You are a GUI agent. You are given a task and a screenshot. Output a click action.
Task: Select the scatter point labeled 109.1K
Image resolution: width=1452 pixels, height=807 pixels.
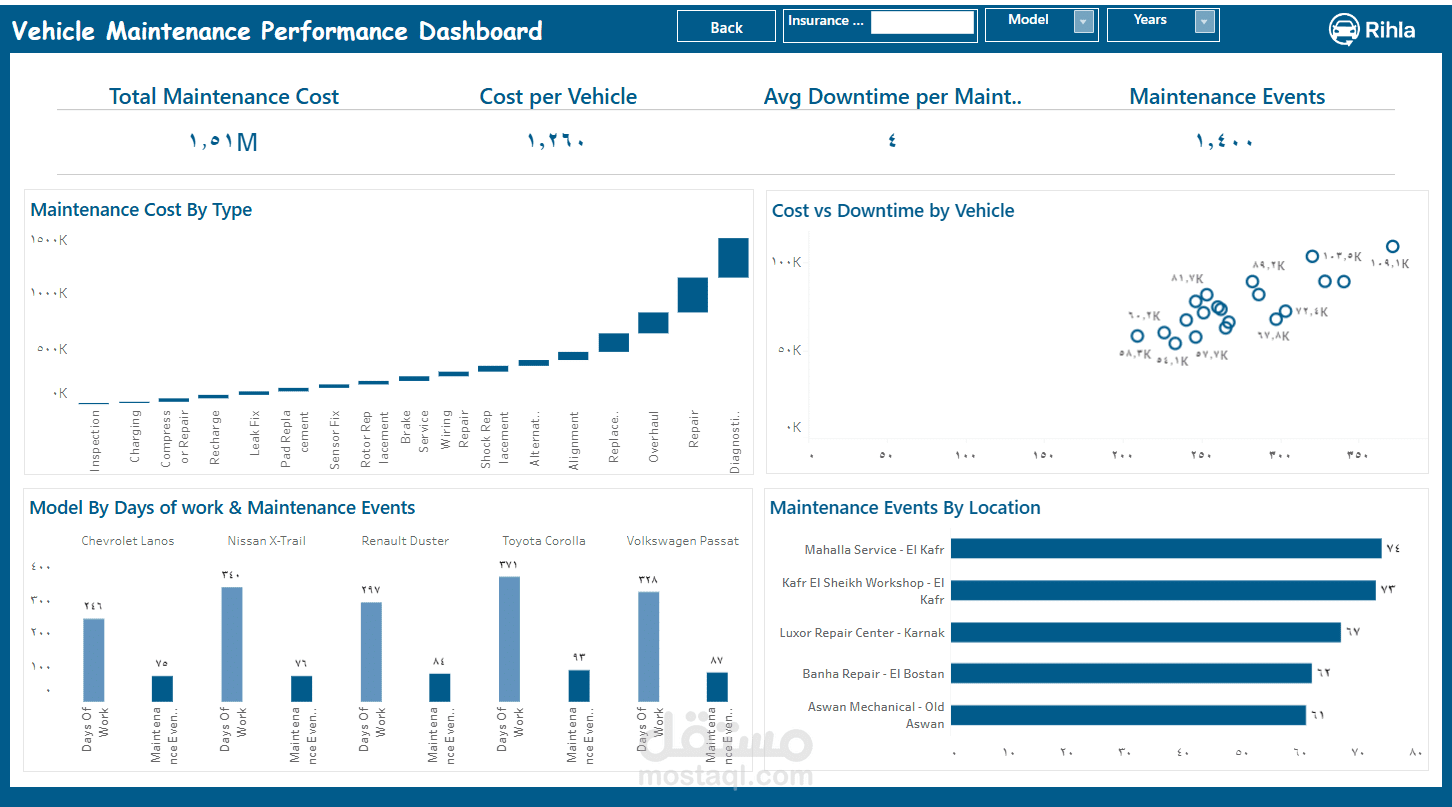click(x=1392, y=247)
